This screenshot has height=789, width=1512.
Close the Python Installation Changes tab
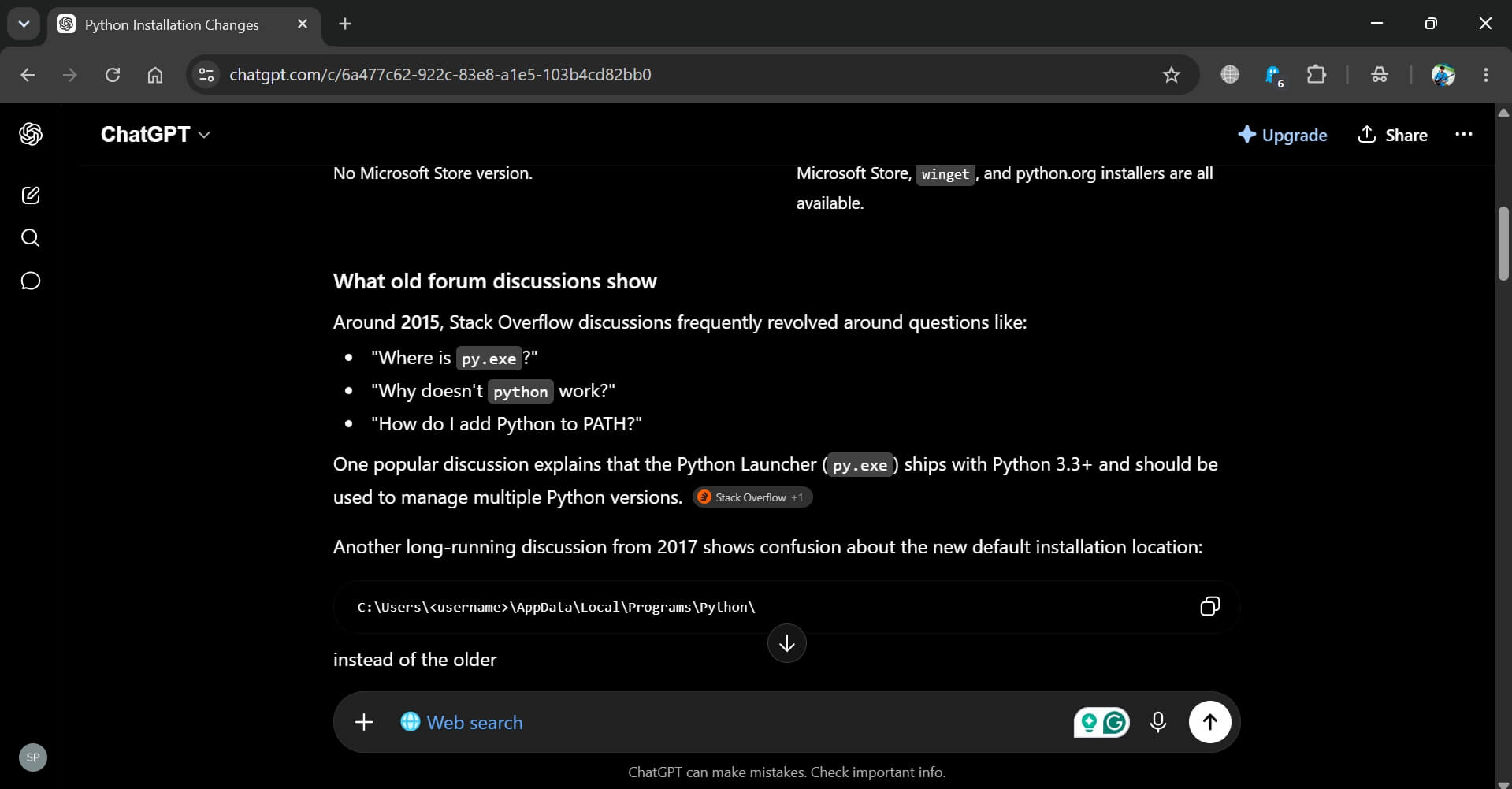click(303, 24)
